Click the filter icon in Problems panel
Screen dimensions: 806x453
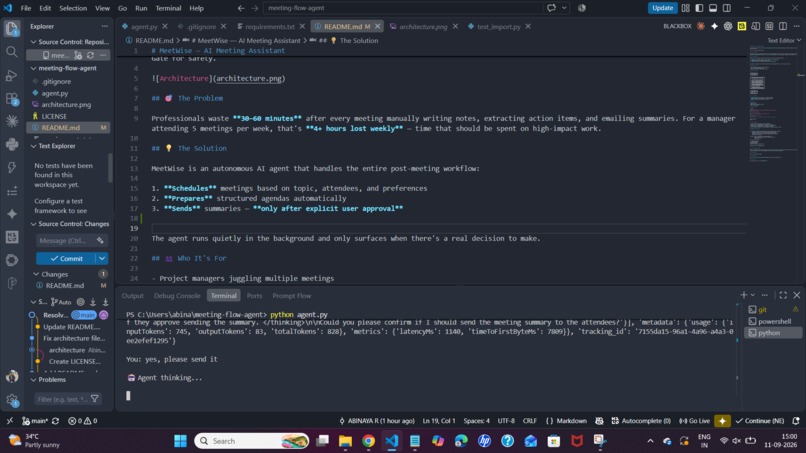95,399
